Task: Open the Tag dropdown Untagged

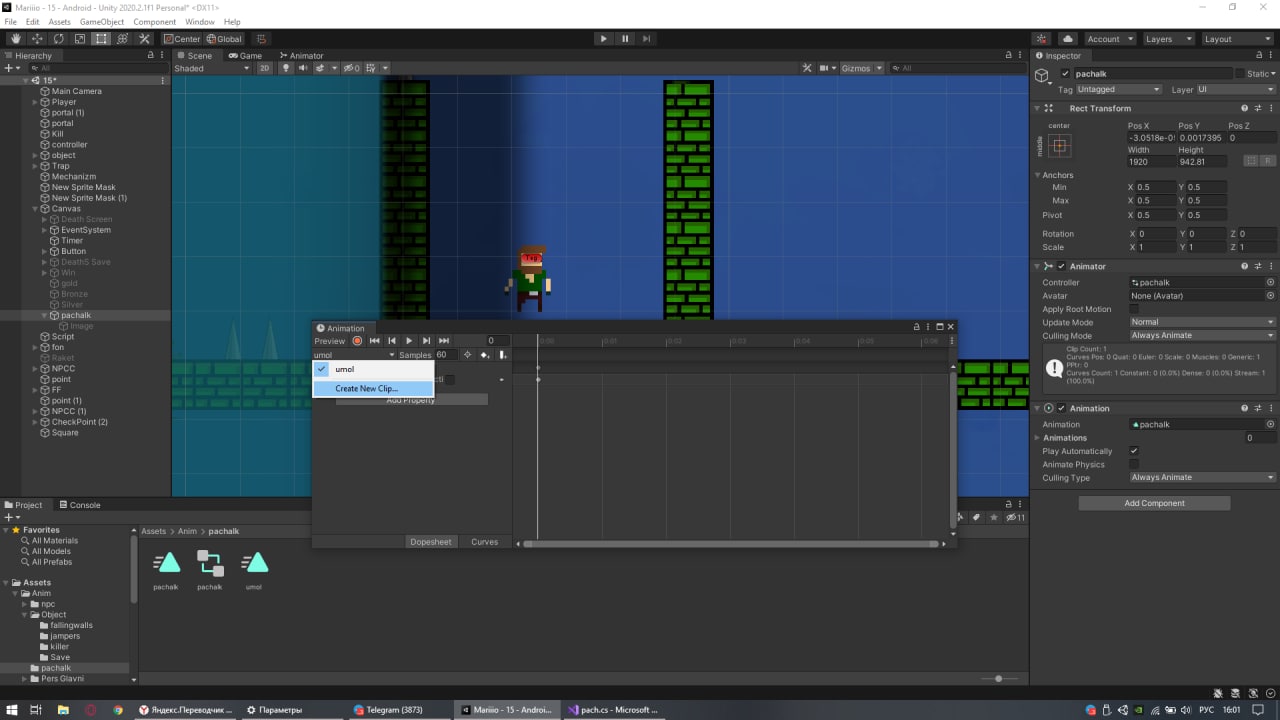Action: (1119, 89)
